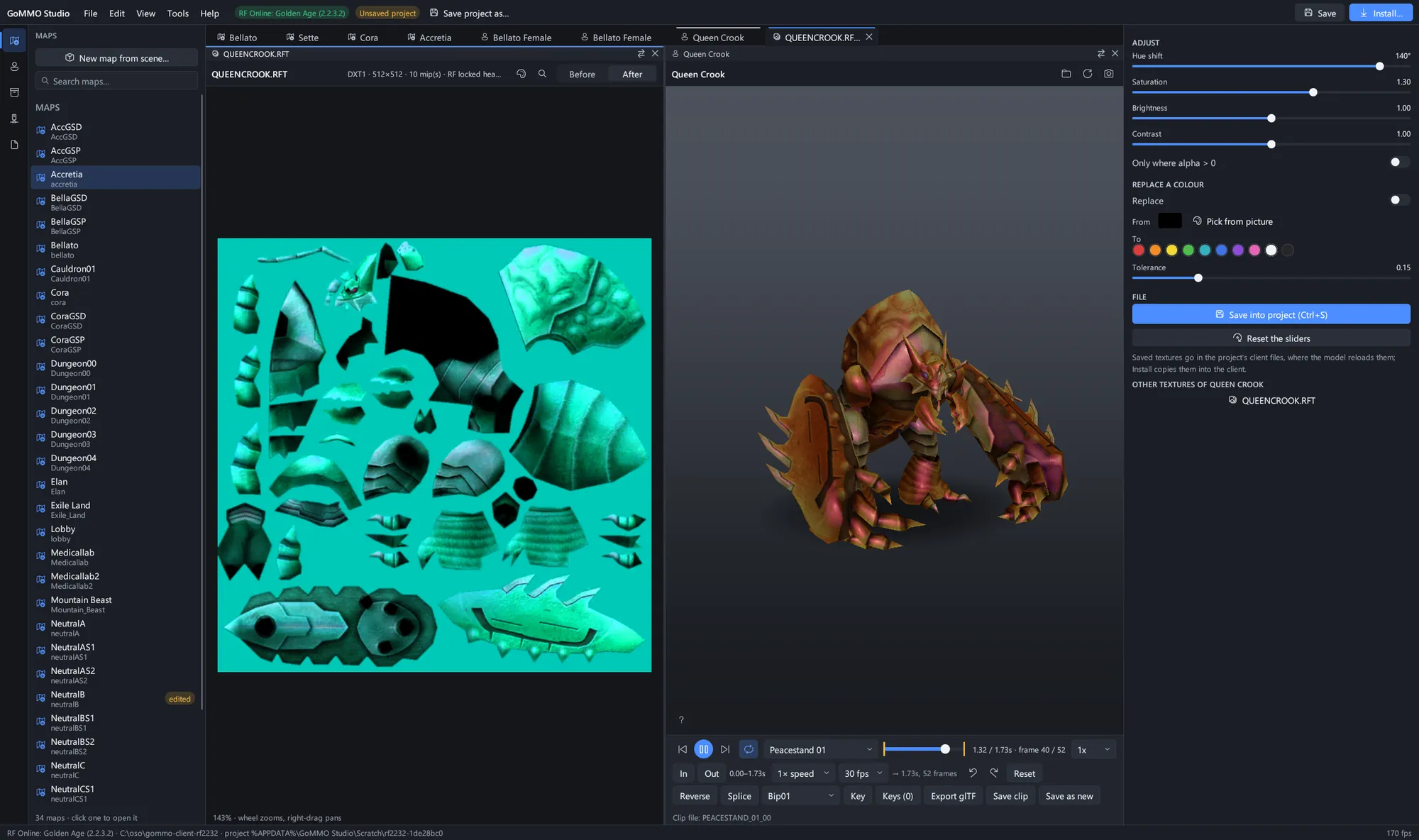The image size is (1419, 840).
Task: Open the Help menu
Action: 209,13
